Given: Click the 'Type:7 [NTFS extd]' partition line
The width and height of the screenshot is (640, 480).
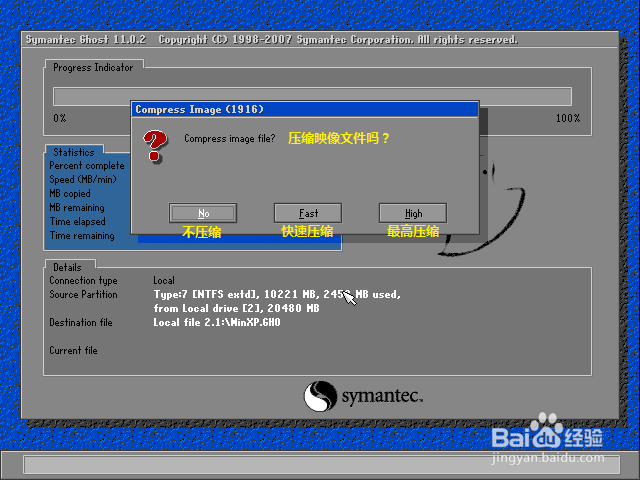Looking at the screenshot, I should tap(277, 295).
